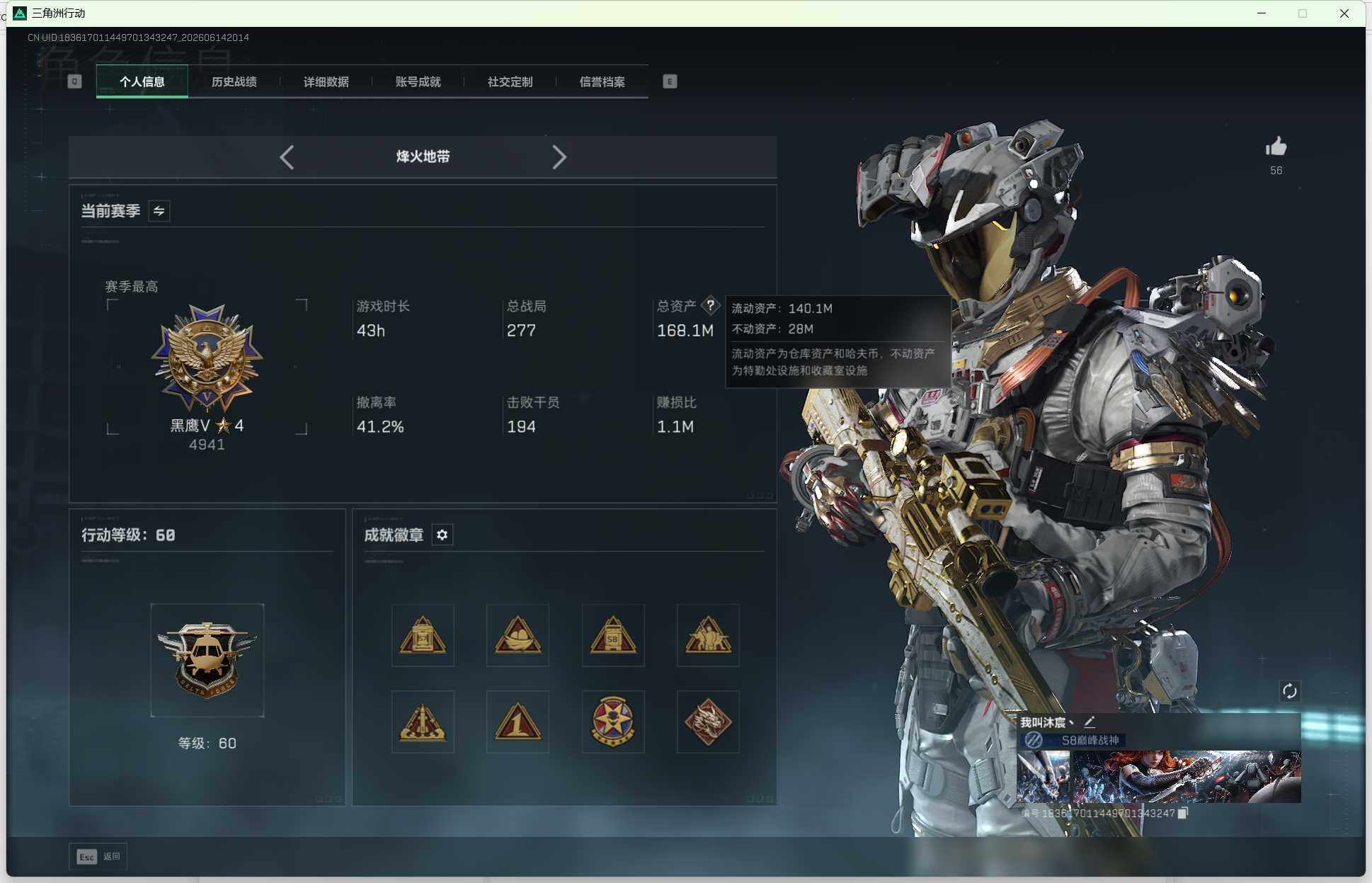Select the number 1 triangle badge
The height and width of the screenshot is (883, 1372).
point(518,722)
